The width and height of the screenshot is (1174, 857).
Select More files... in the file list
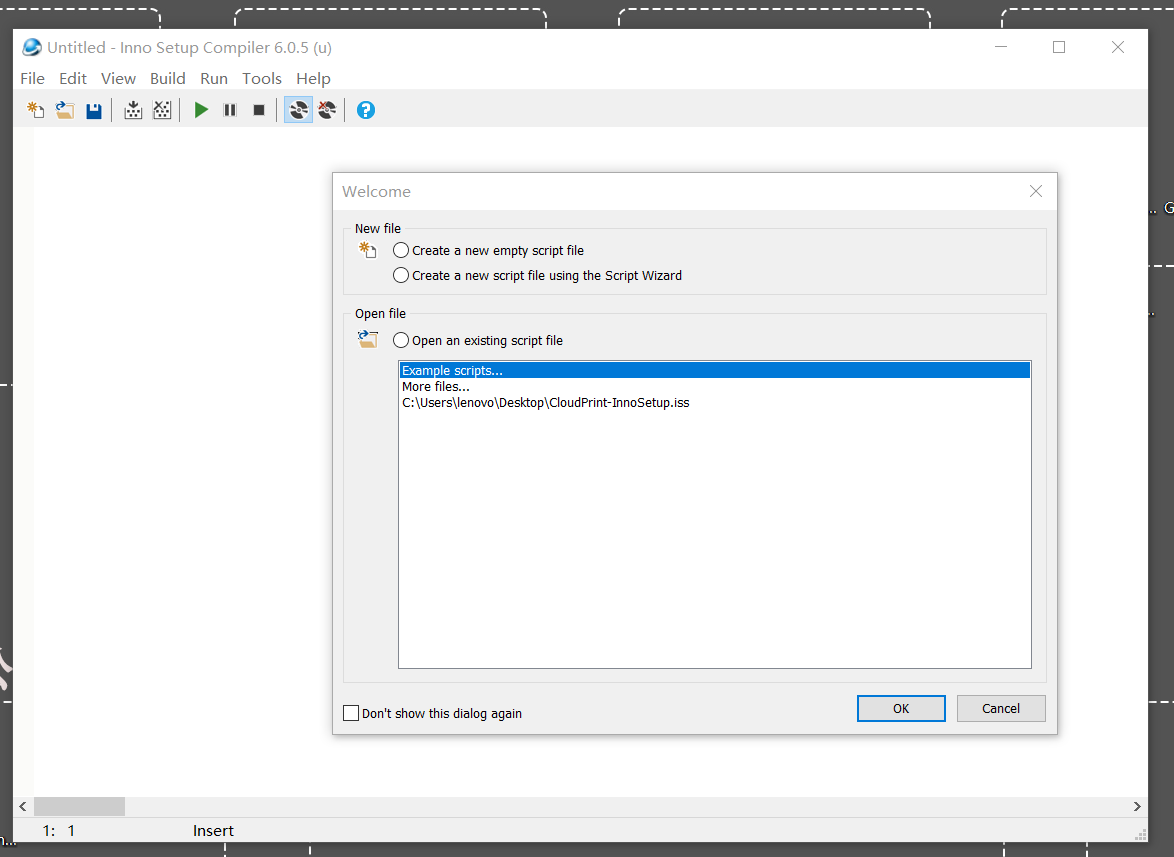coord(715,387)
